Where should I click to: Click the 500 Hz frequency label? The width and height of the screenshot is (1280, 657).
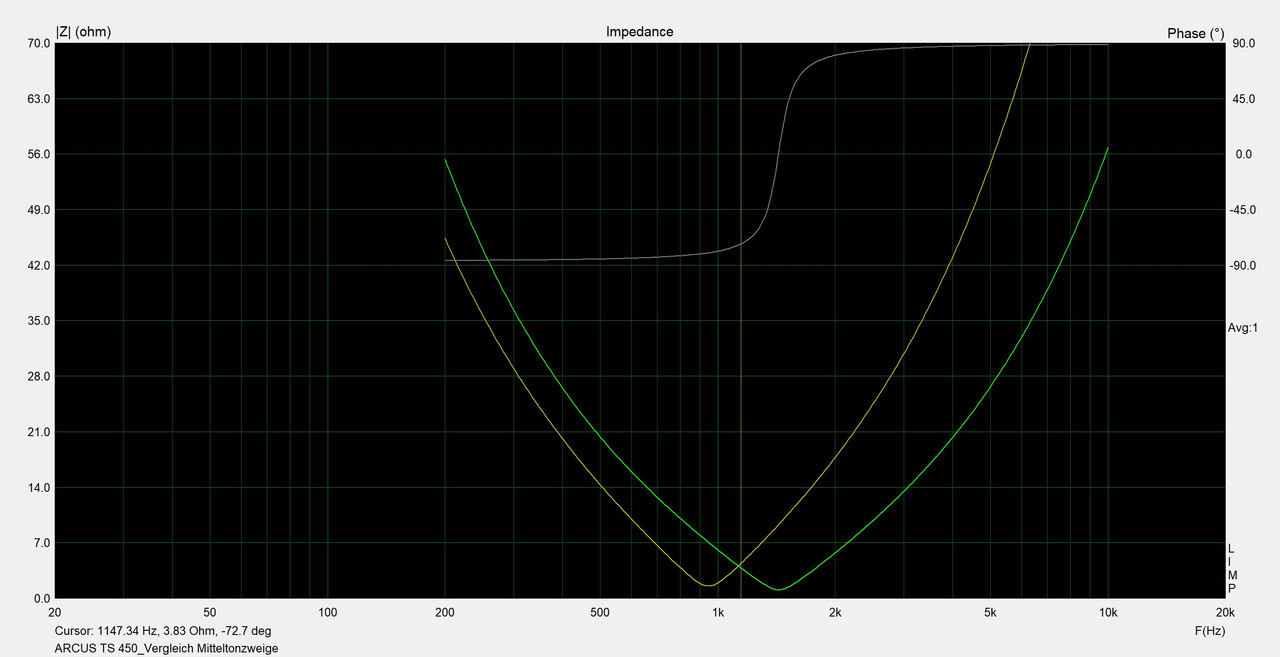pos(600,613)
